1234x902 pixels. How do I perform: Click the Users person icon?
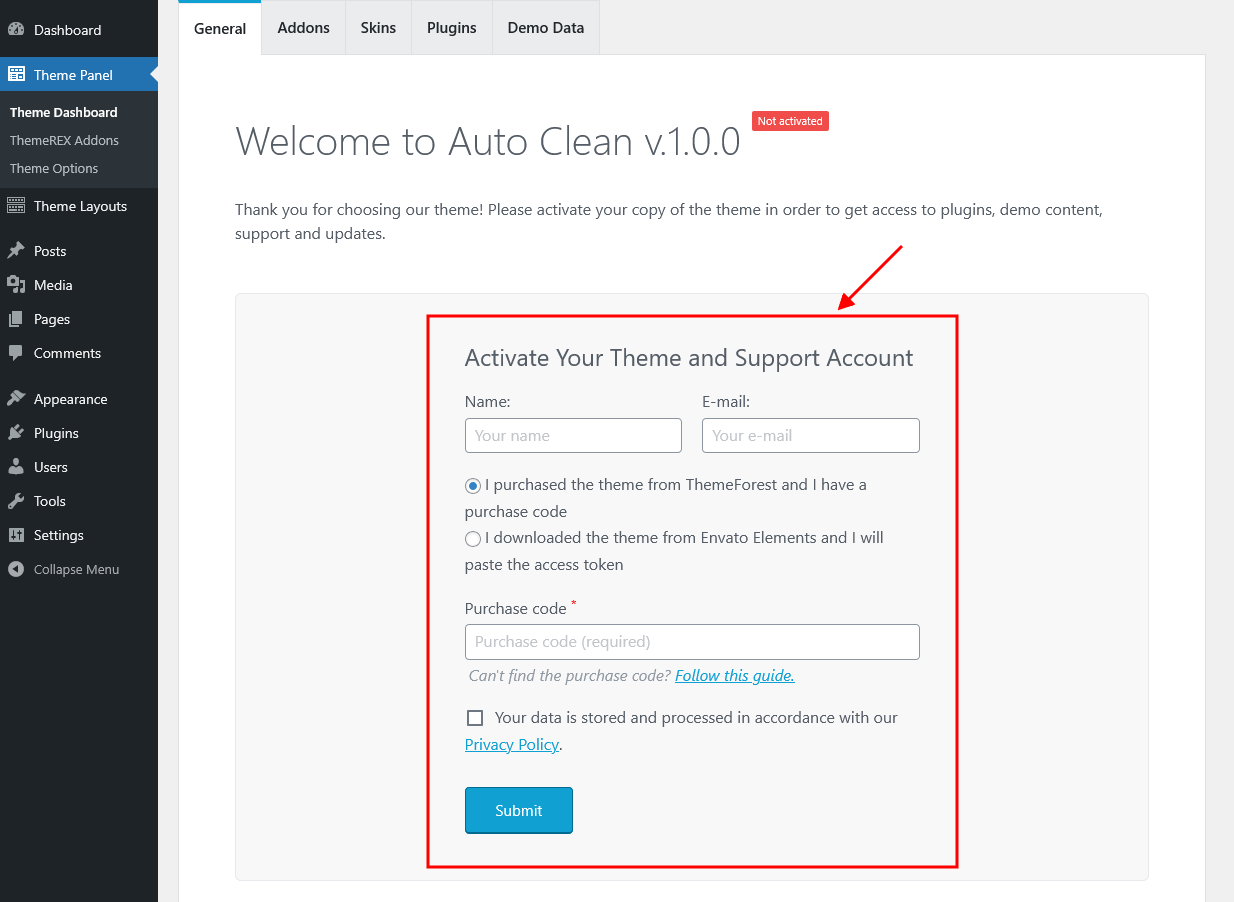[x=16, y=467]
